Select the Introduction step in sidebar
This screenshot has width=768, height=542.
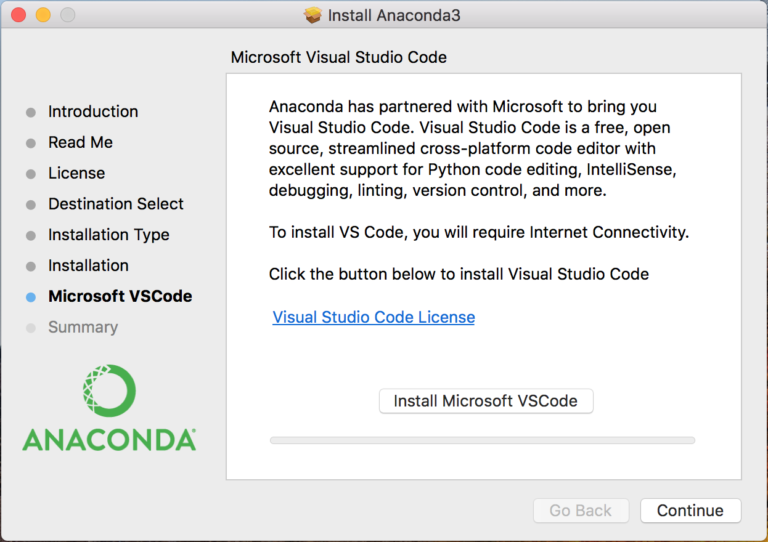pyautogui.click(x=93, y=111)
